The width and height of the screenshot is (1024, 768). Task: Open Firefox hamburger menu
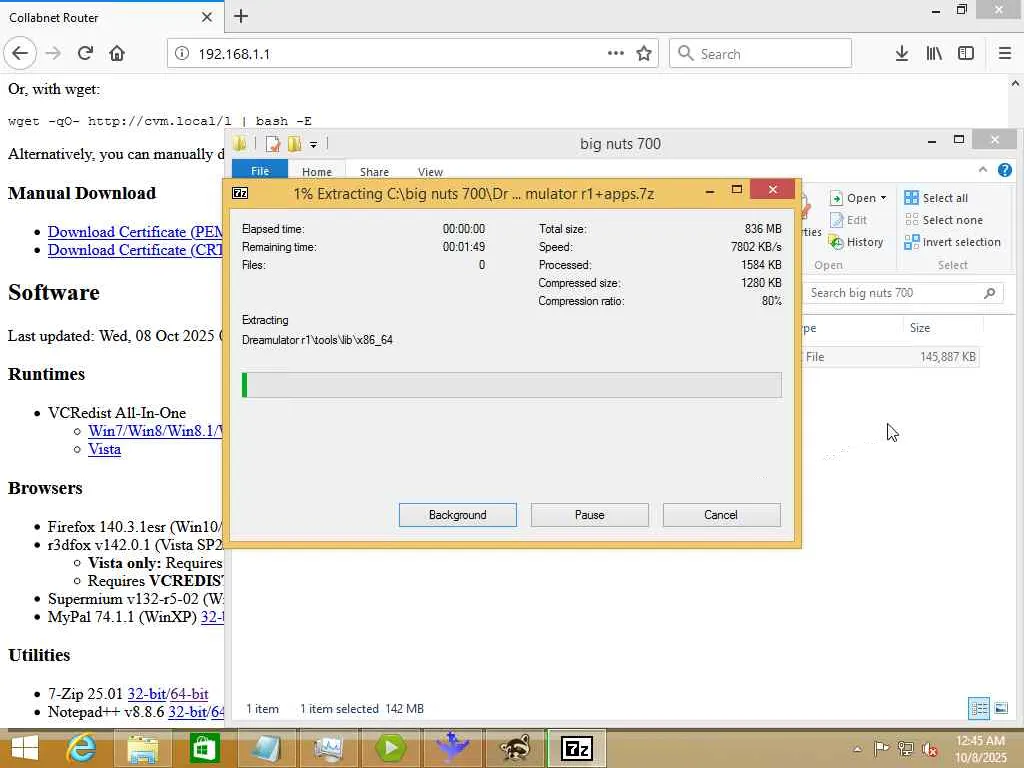[1004, 54]
